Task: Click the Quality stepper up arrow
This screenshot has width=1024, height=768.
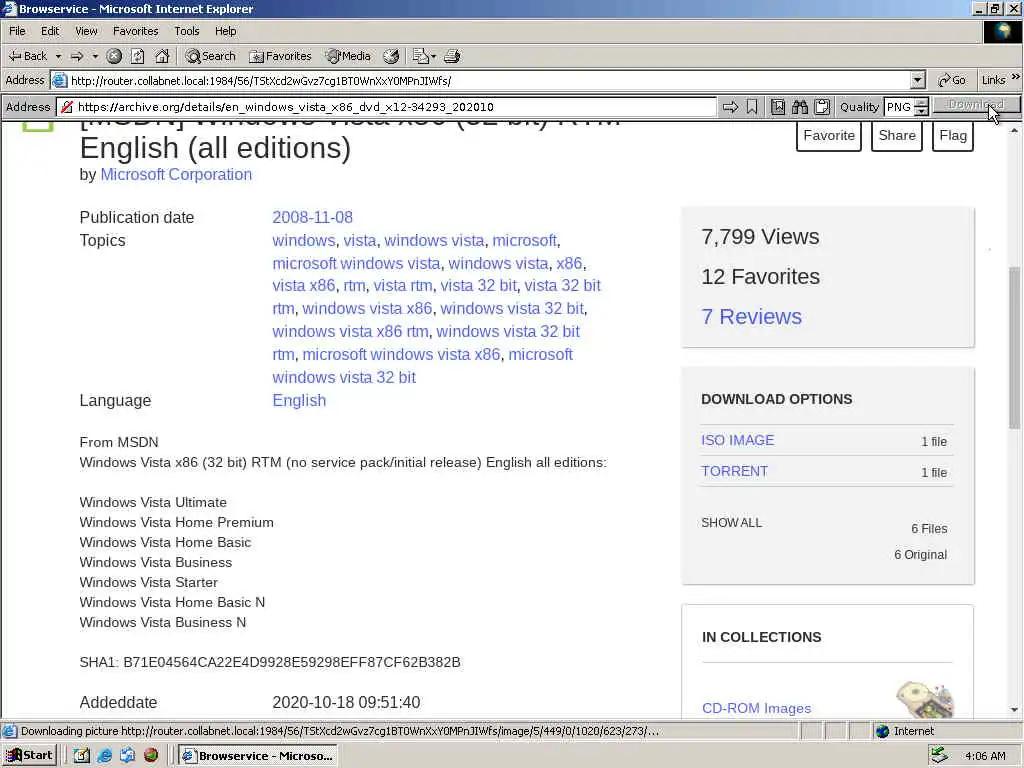Action: 921,103
